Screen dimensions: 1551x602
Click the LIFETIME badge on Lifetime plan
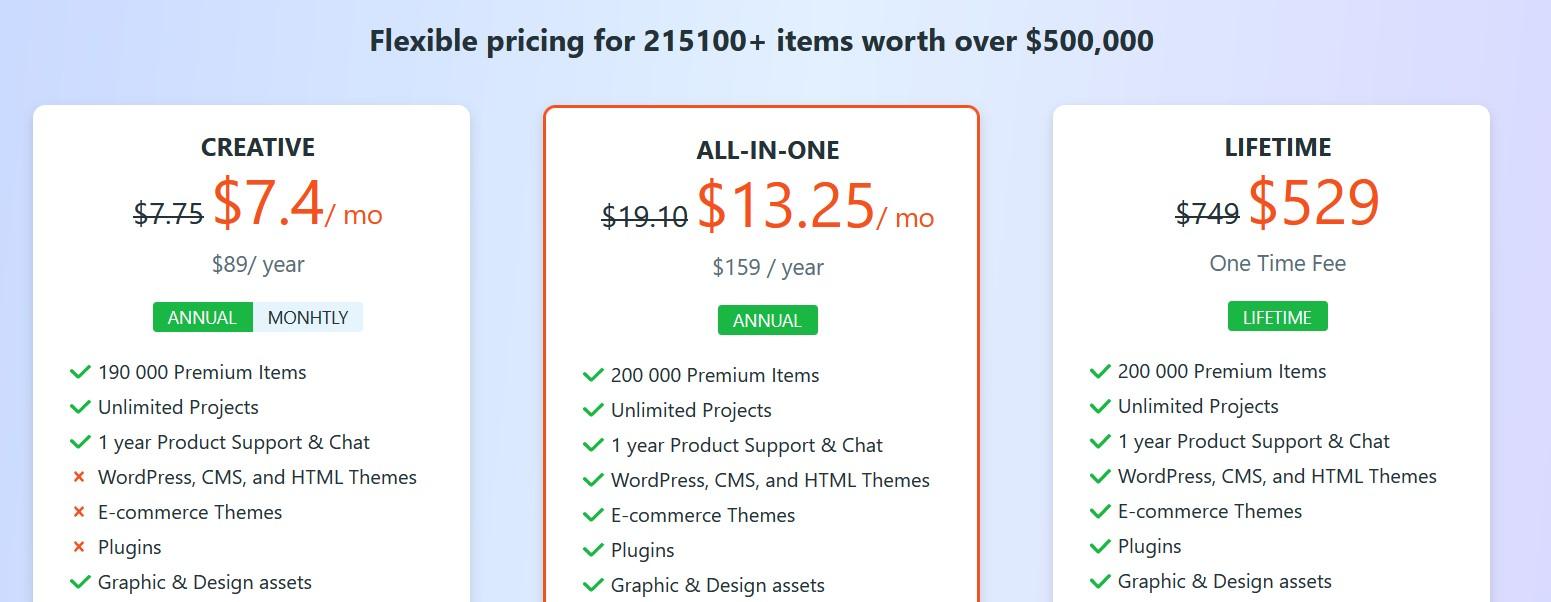pyautogui.click(x=1277, y=317)
